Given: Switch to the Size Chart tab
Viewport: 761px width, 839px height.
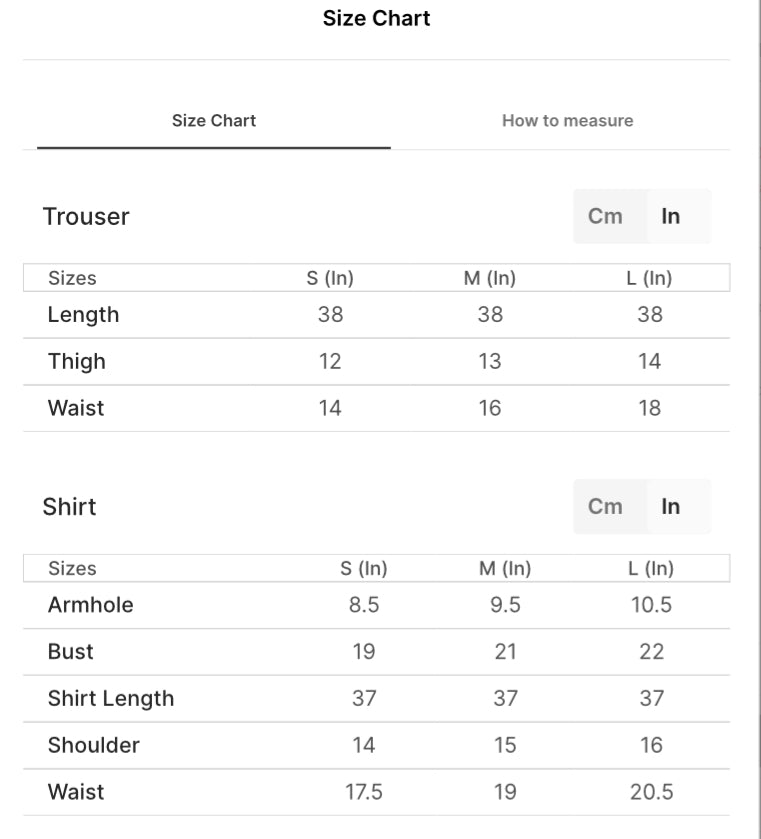Looking at the screenshot, I should (214, 121).
